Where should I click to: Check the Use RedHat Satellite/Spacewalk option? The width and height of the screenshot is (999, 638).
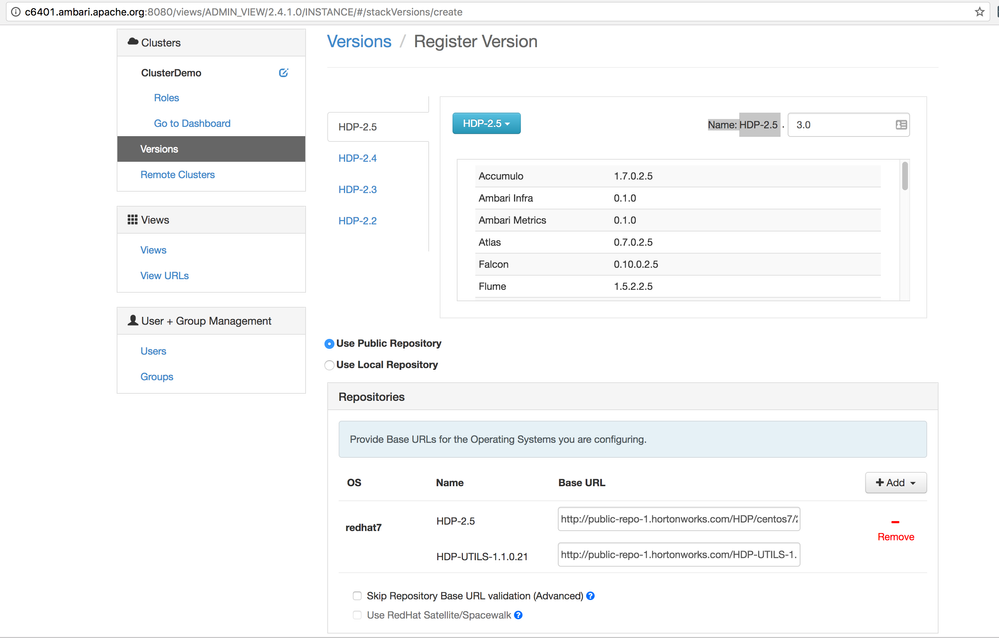click(356, 615)
